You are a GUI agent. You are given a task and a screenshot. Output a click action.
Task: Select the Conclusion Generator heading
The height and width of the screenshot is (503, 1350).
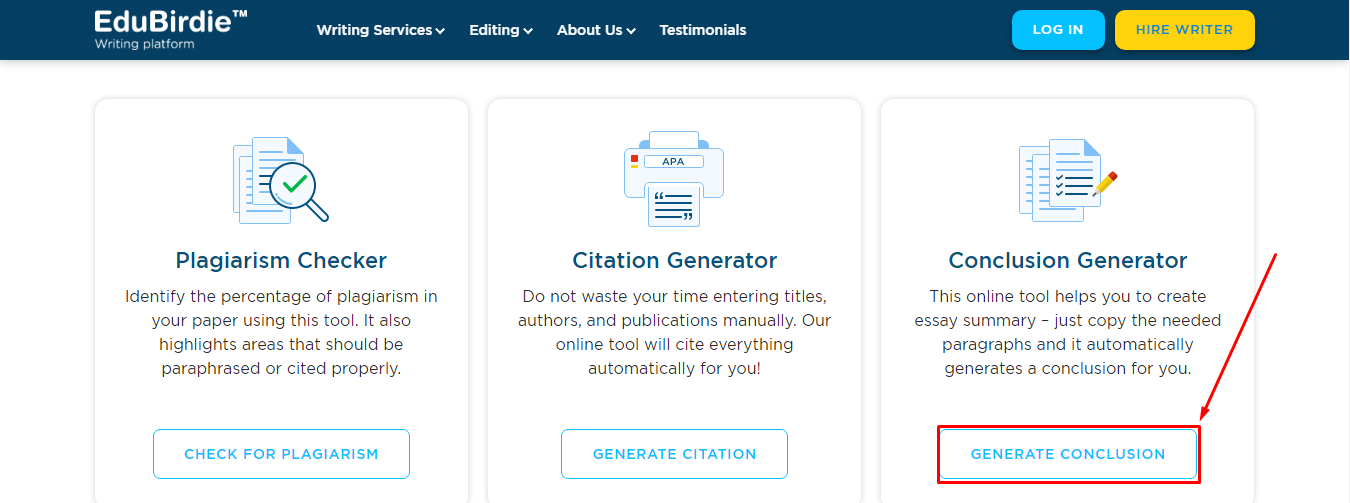tap(1068, 261)
